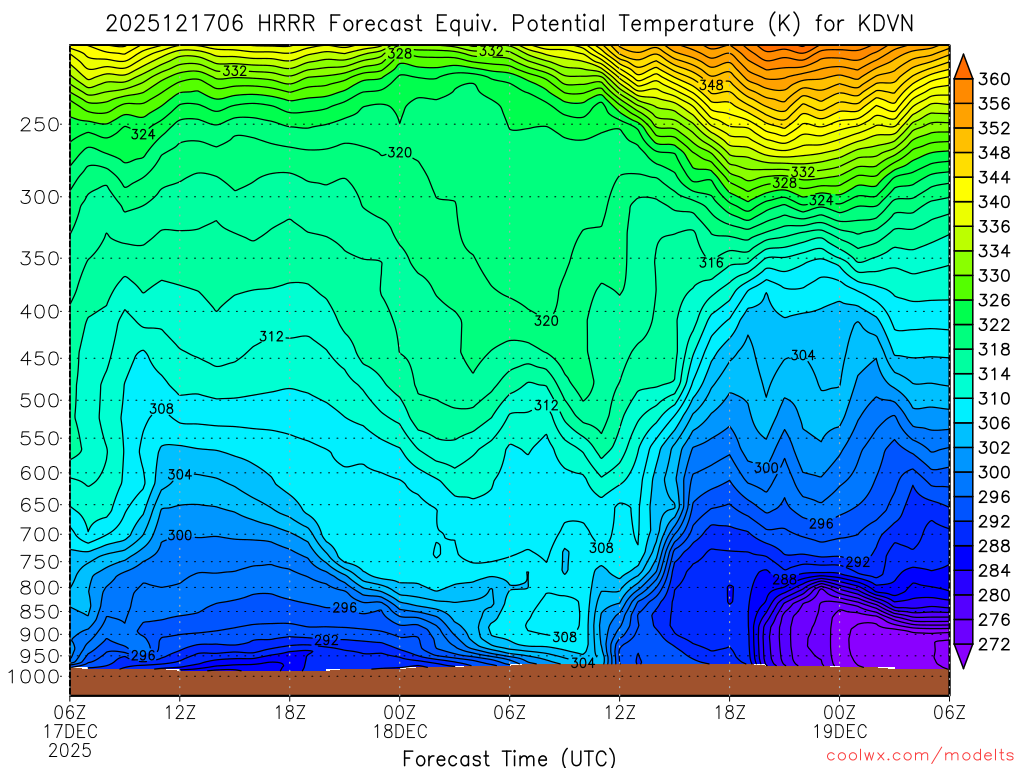Select the 1000 pressure level label
Screen dimensions: 1024x768
(x=35, y=677)
